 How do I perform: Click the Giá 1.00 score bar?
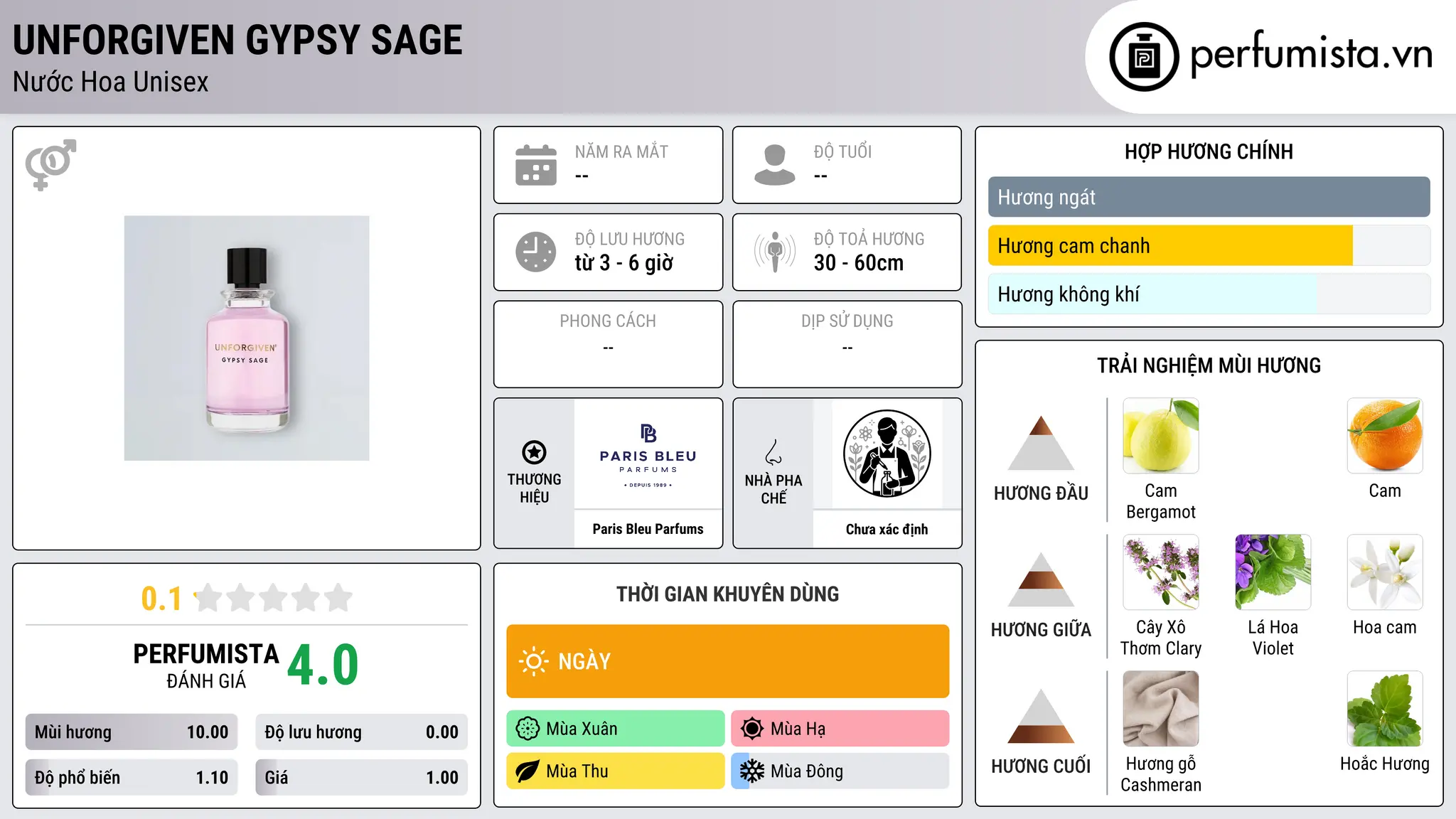tap(362, 778)
